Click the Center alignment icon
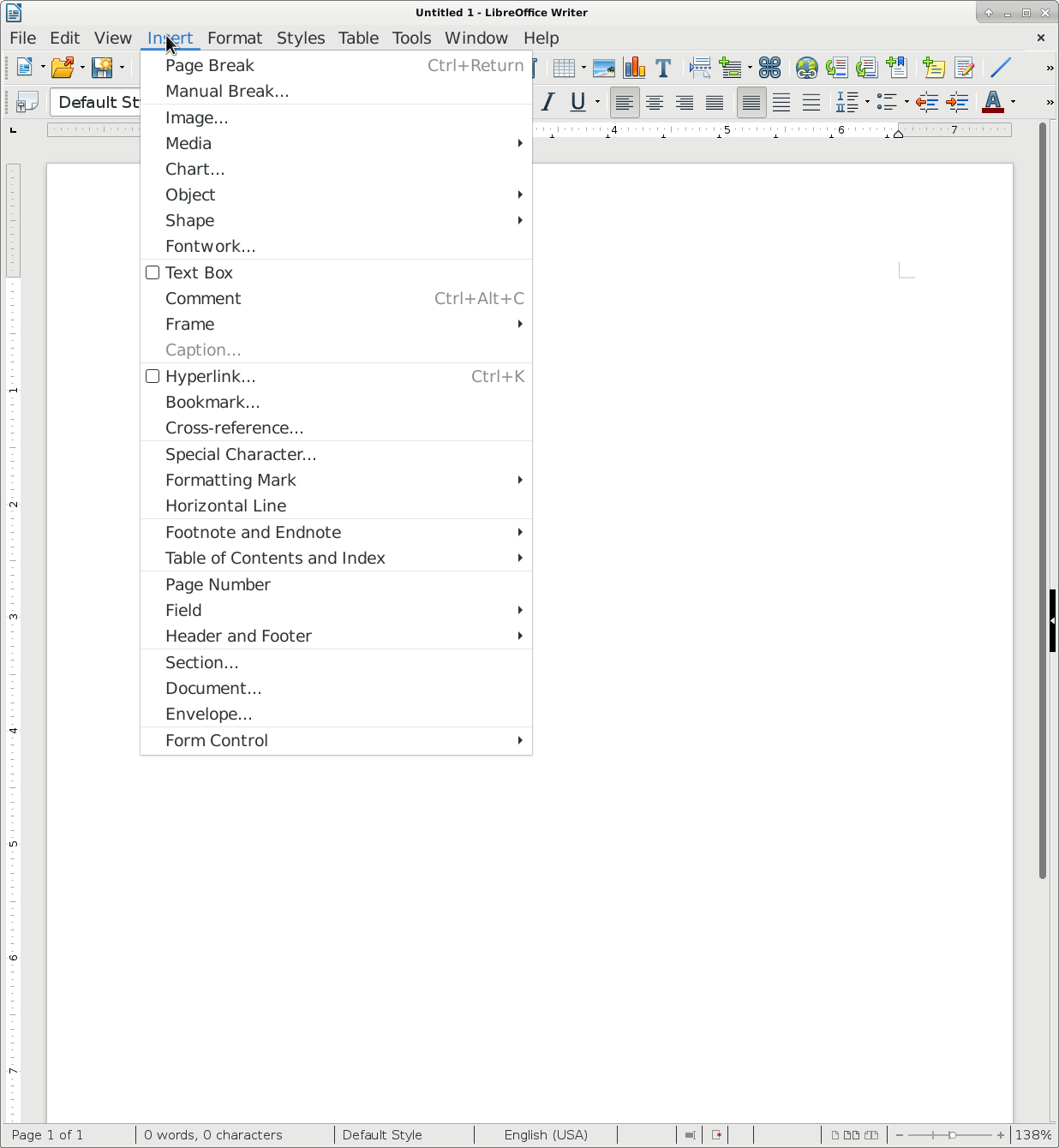This screenshot has height=1148, width=1059. click(x=655, y=103)
